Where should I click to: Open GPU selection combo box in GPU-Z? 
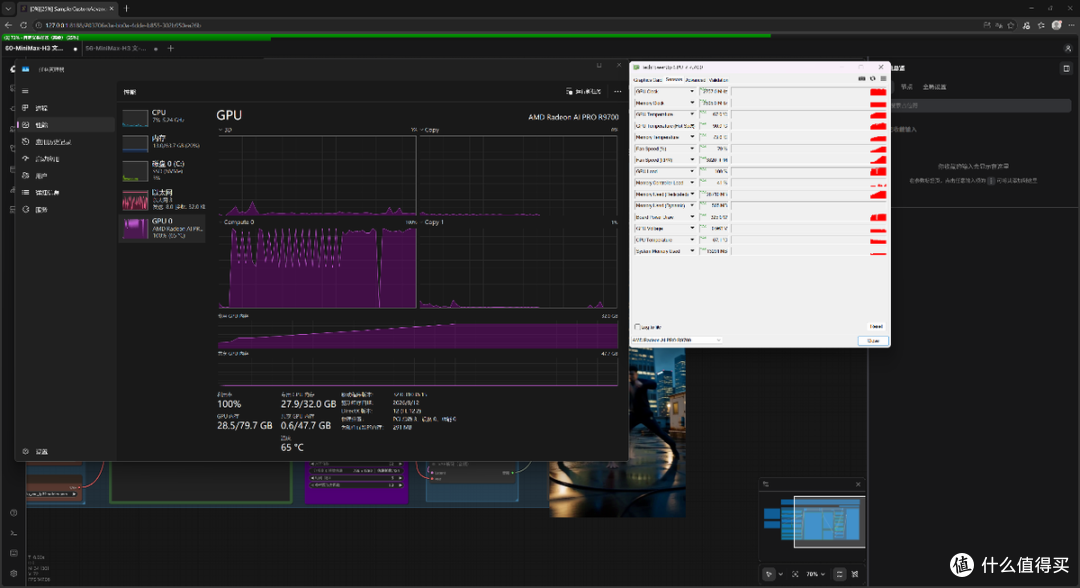pyautogui.click(x=676, y=340)
